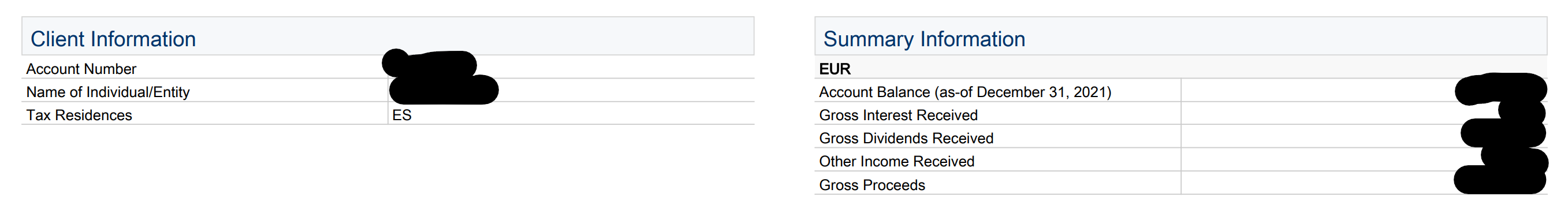Select the Other Income Received label
This screenshot has height=208, width=1568.
[x=896, y=161]
